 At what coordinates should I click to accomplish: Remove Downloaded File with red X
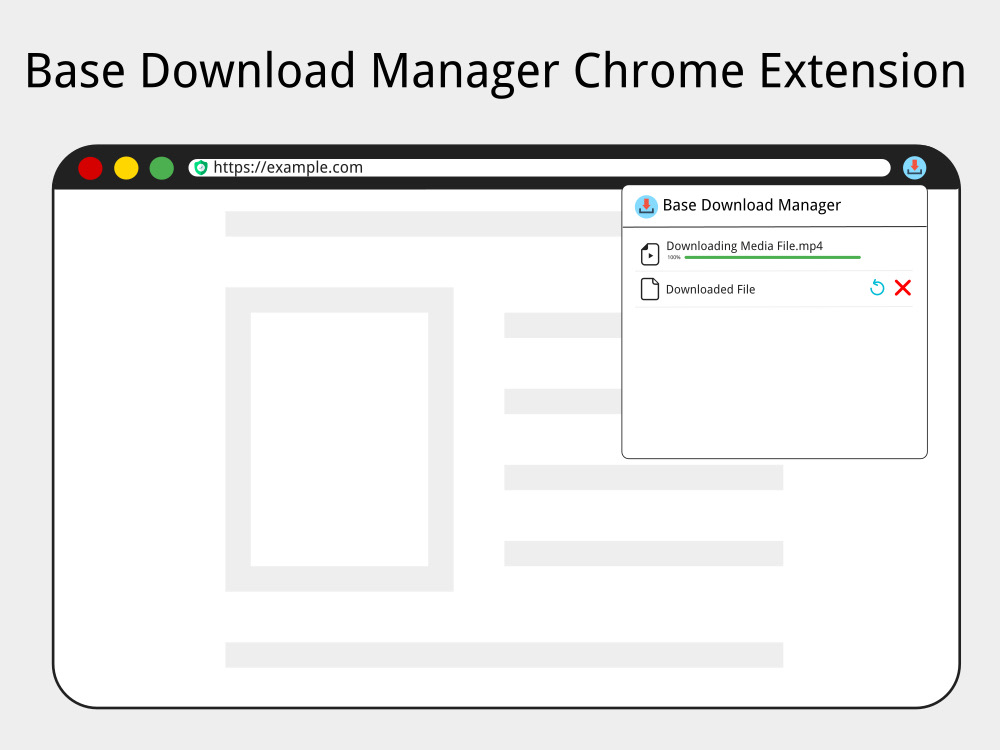pos(902,288)
